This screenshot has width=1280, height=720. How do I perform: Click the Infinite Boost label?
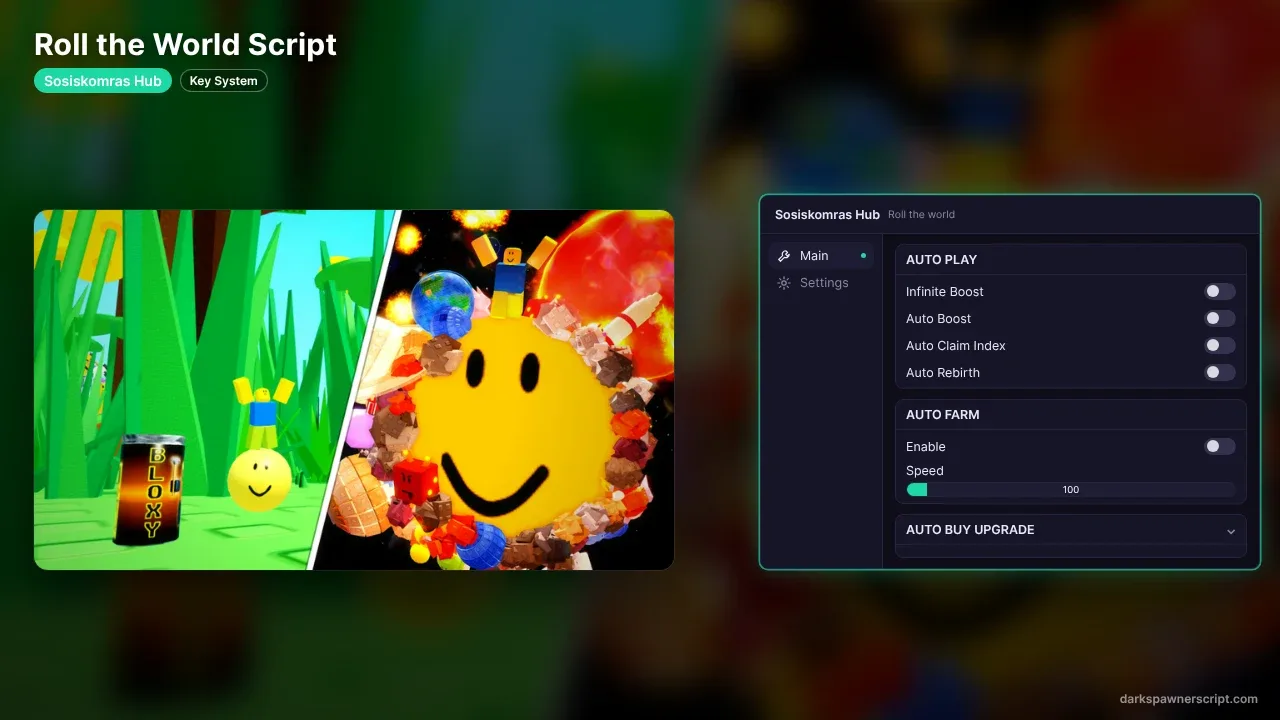point(945,292)
